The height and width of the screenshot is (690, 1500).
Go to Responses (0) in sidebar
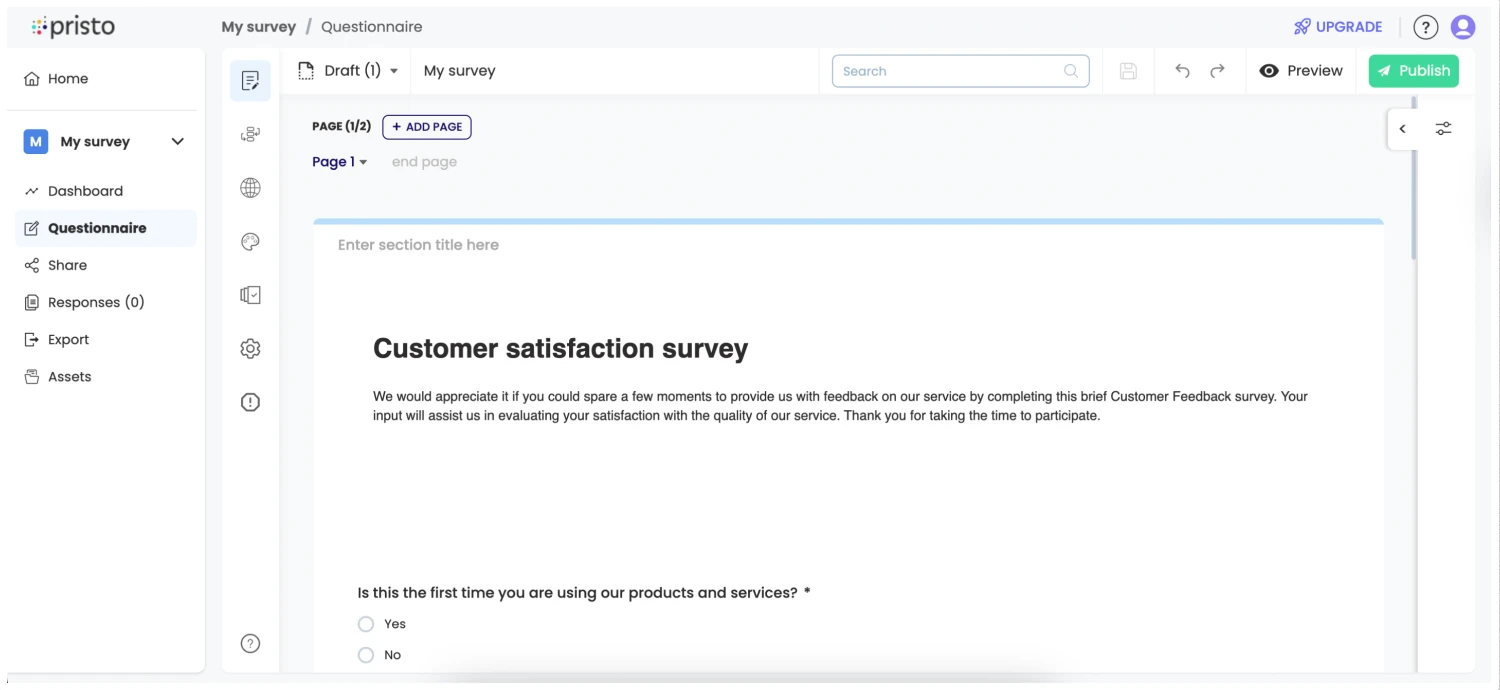click(96, 302)
